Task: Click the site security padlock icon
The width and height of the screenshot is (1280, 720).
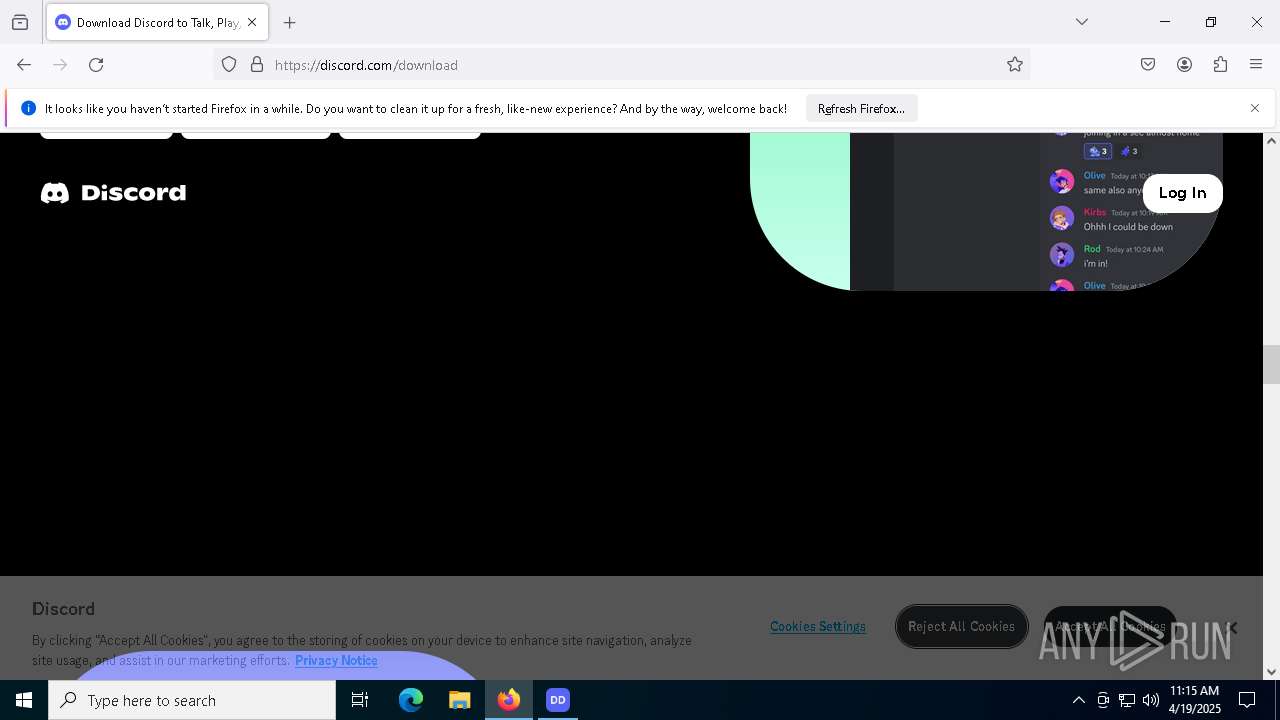Action: click(x=257, y=65)
